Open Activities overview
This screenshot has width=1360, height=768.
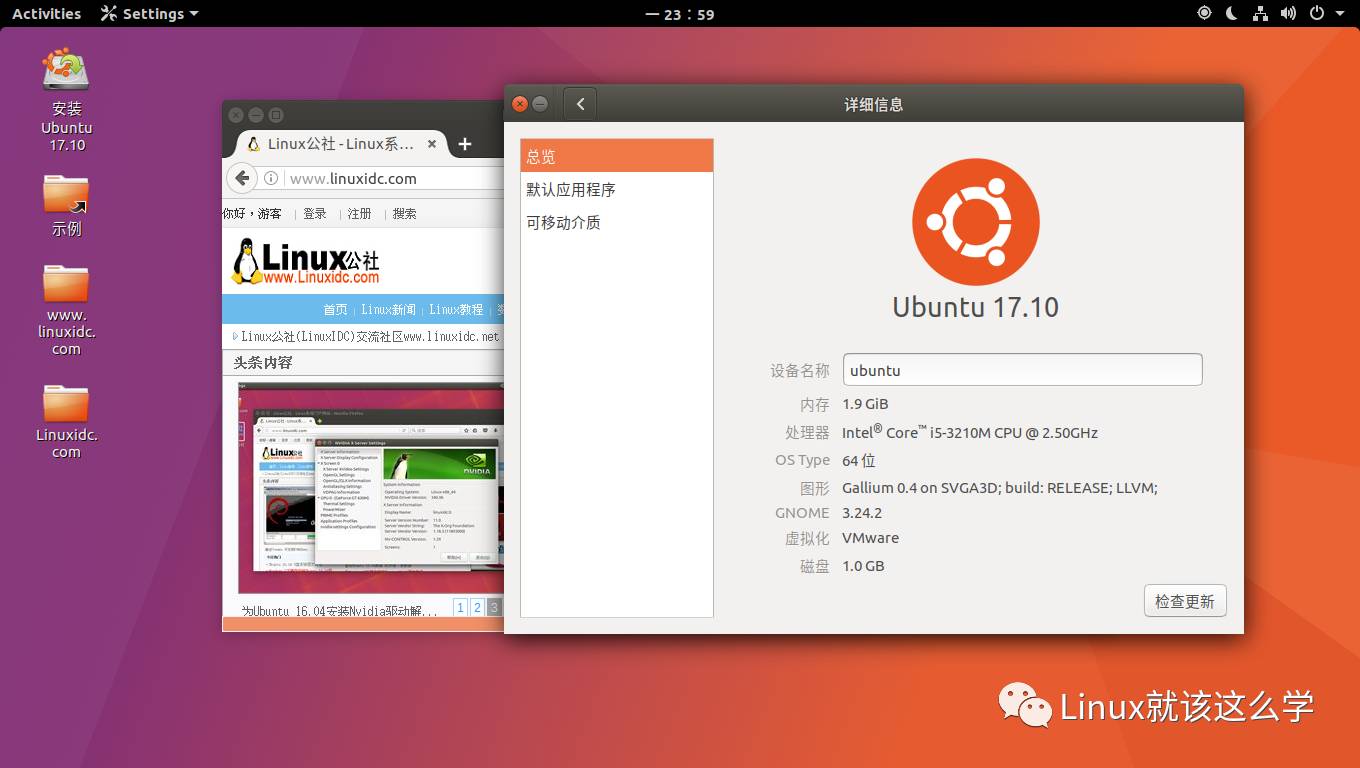tap(46, 13)
